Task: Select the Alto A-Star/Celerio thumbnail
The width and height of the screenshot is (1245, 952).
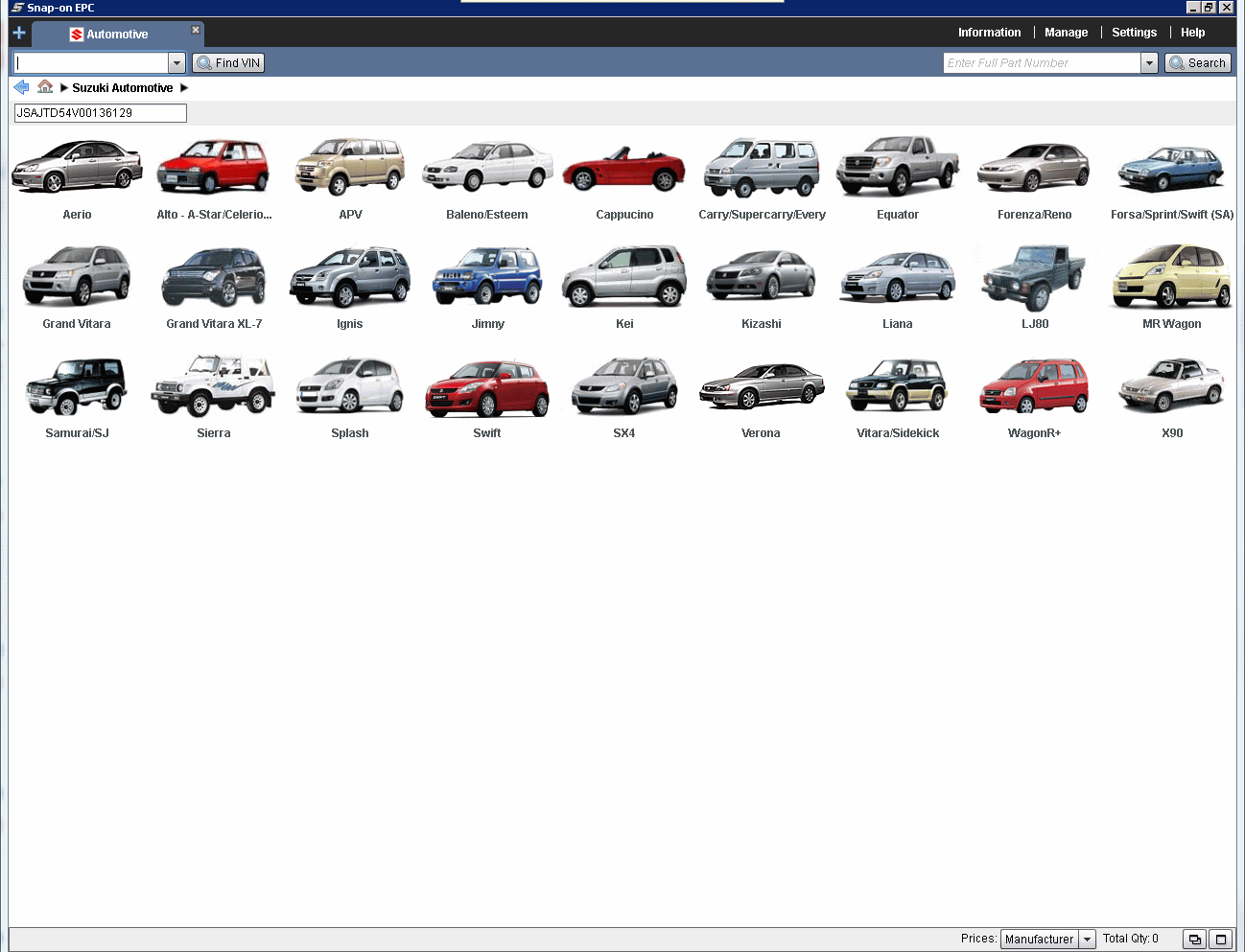Action: pos(214,166)
